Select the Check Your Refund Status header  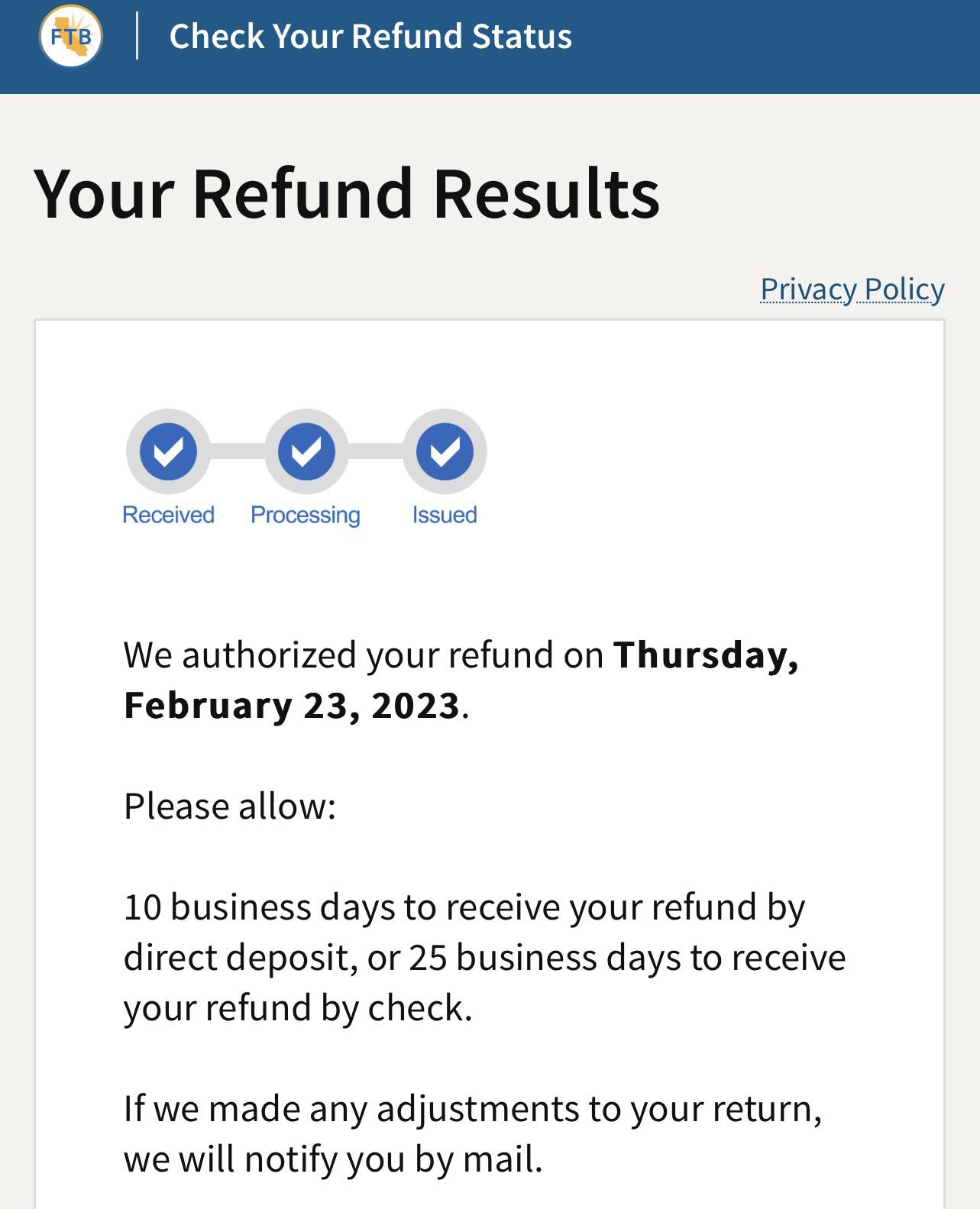pos(370,36)
